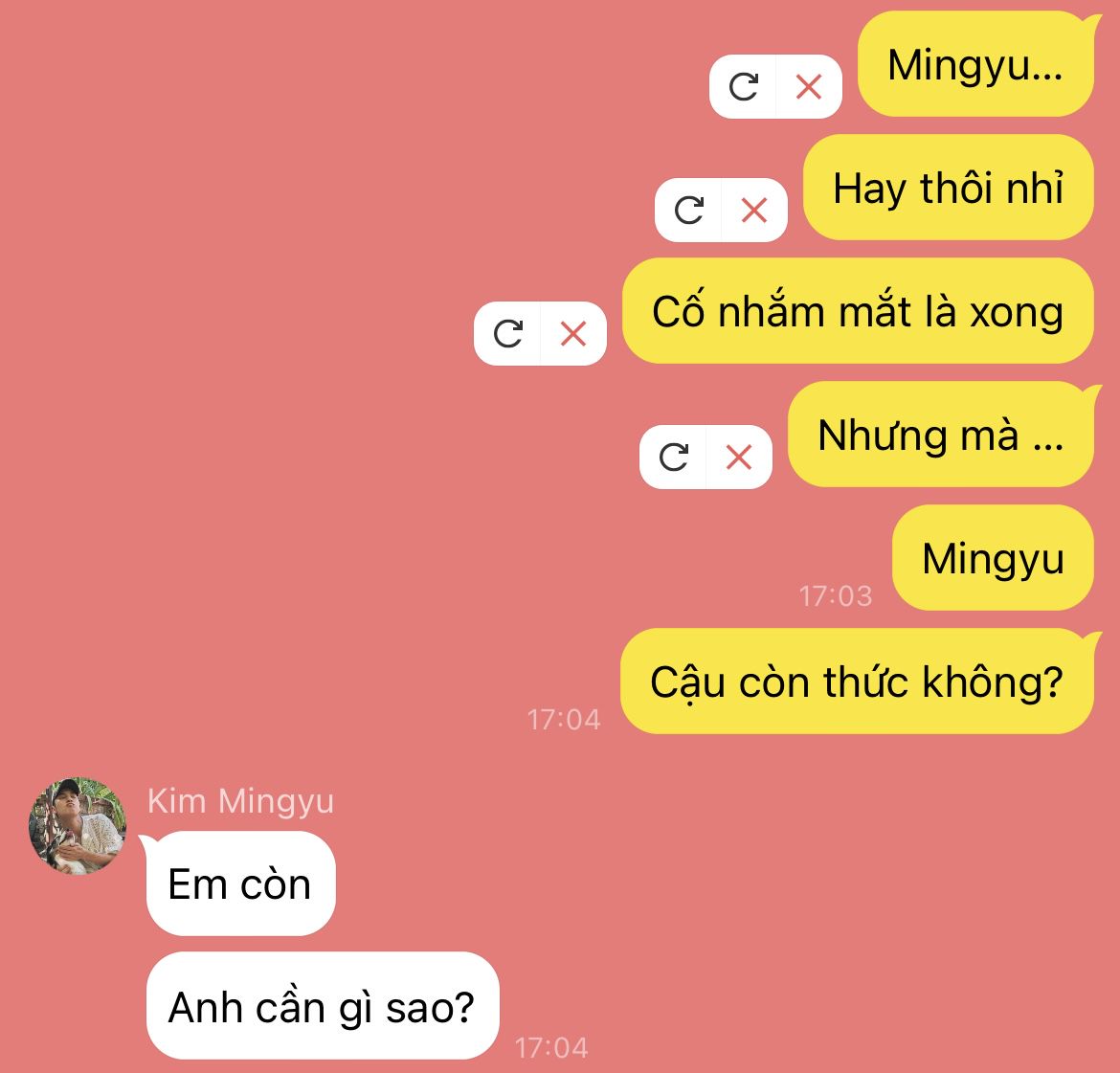Open Kim Mingyu's profile picture

[x=78, y=825]
